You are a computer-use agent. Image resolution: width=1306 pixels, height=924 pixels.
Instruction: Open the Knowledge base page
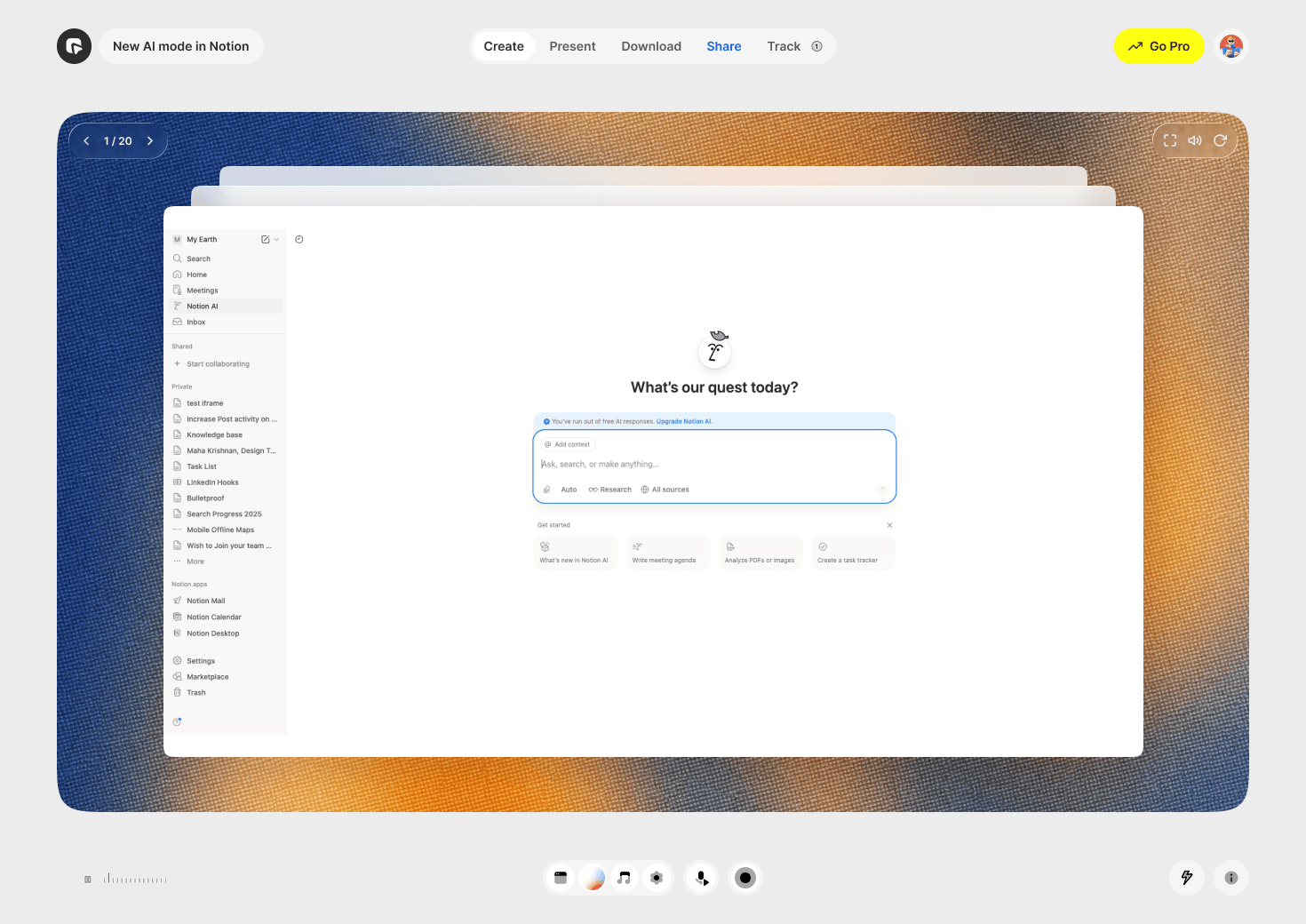tap(226, 435)
